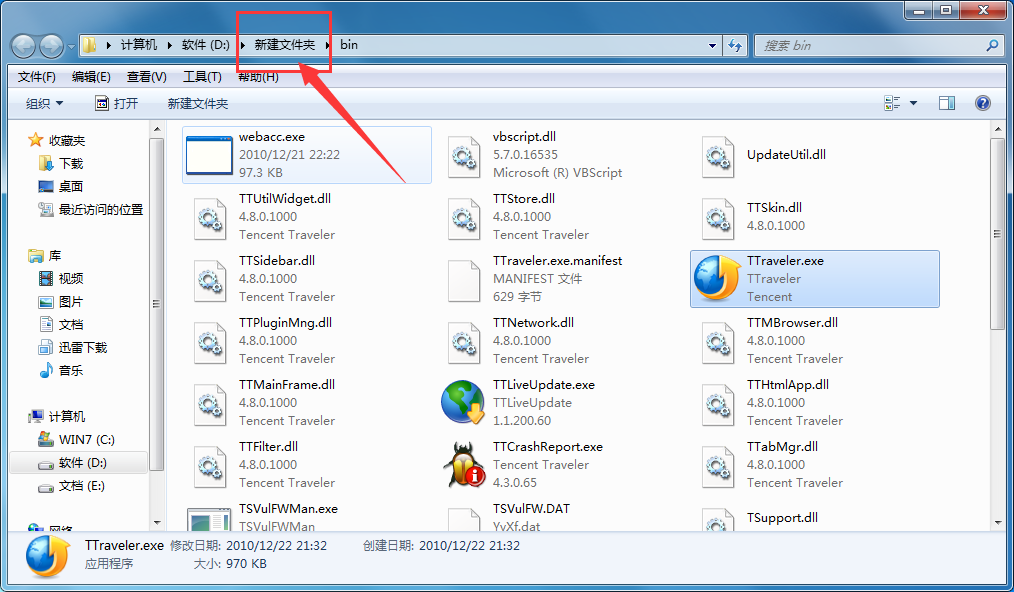
Task: Go to 软件 (D:) in the address bar
Action: coord(206,45)
